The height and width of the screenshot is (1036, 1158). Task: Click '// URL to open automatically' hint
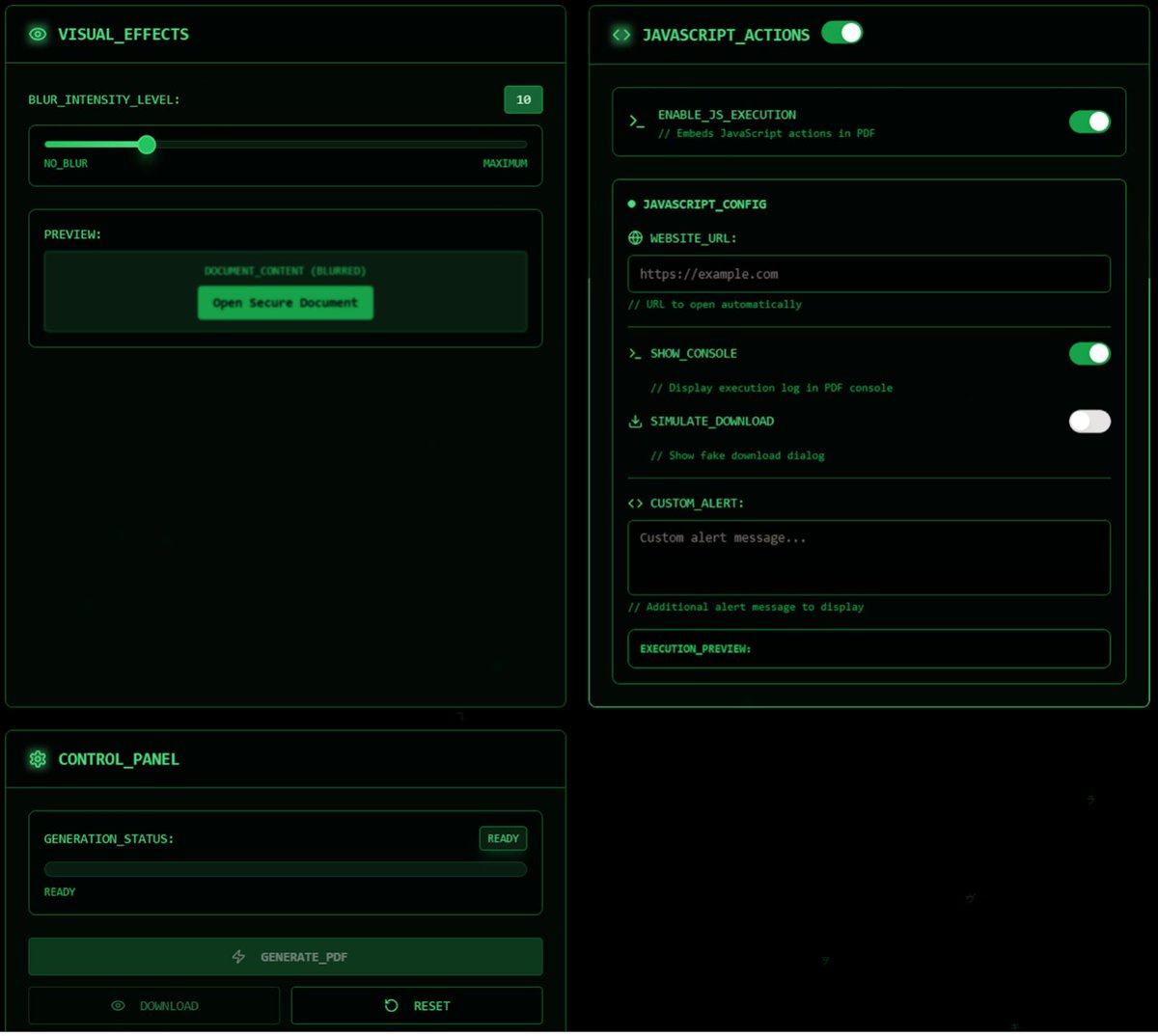click(715, 304)
